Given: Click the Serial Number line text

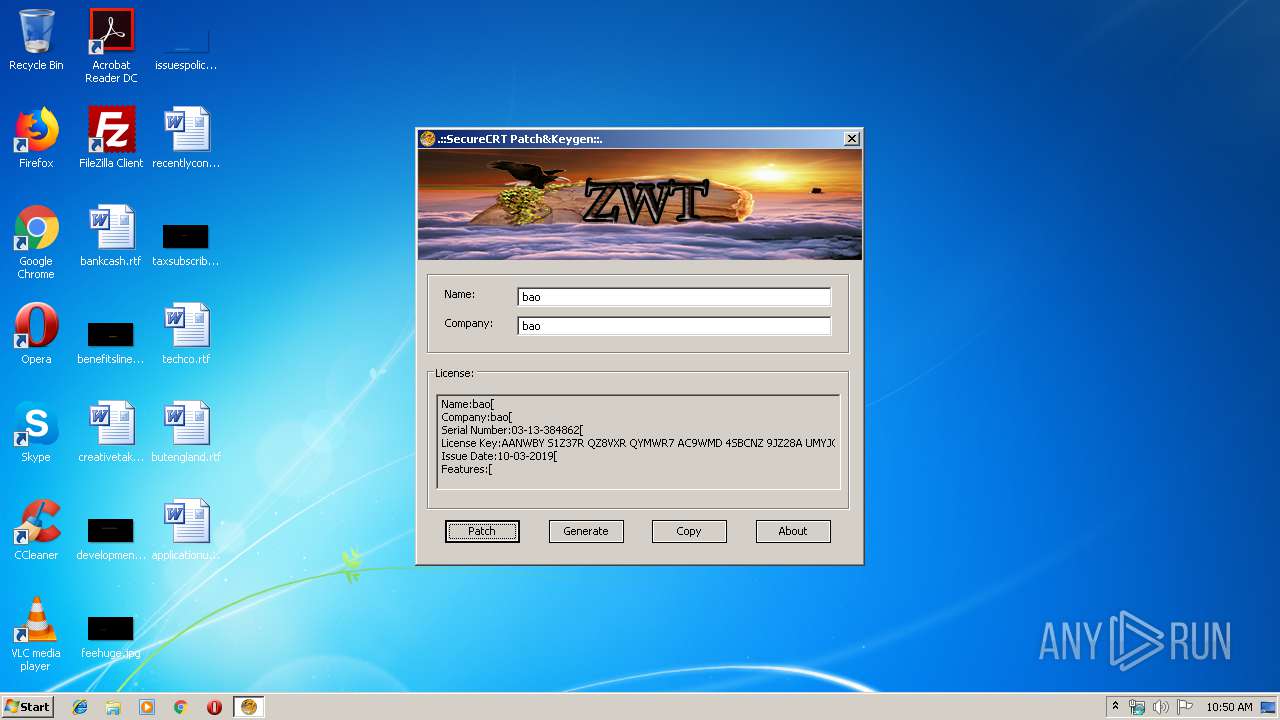Looking at the screenshot, I should pos(512,430).
